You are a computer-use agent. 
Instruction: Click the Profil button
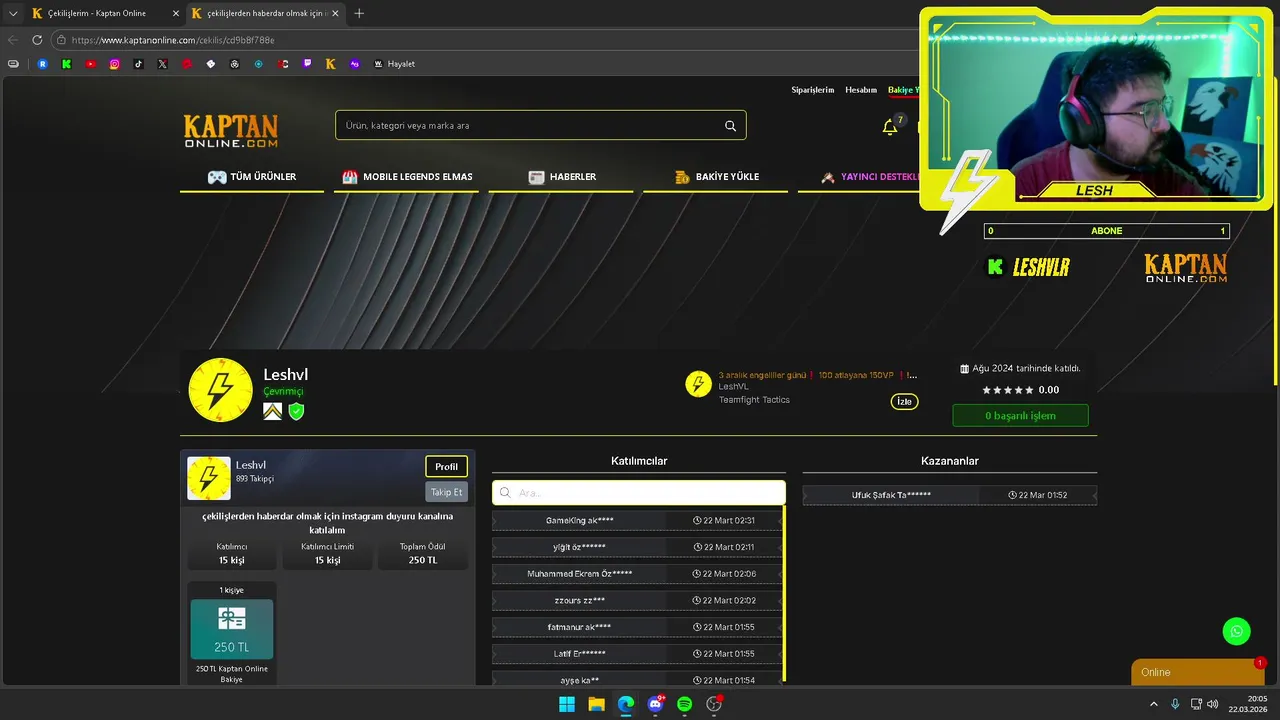446,467
